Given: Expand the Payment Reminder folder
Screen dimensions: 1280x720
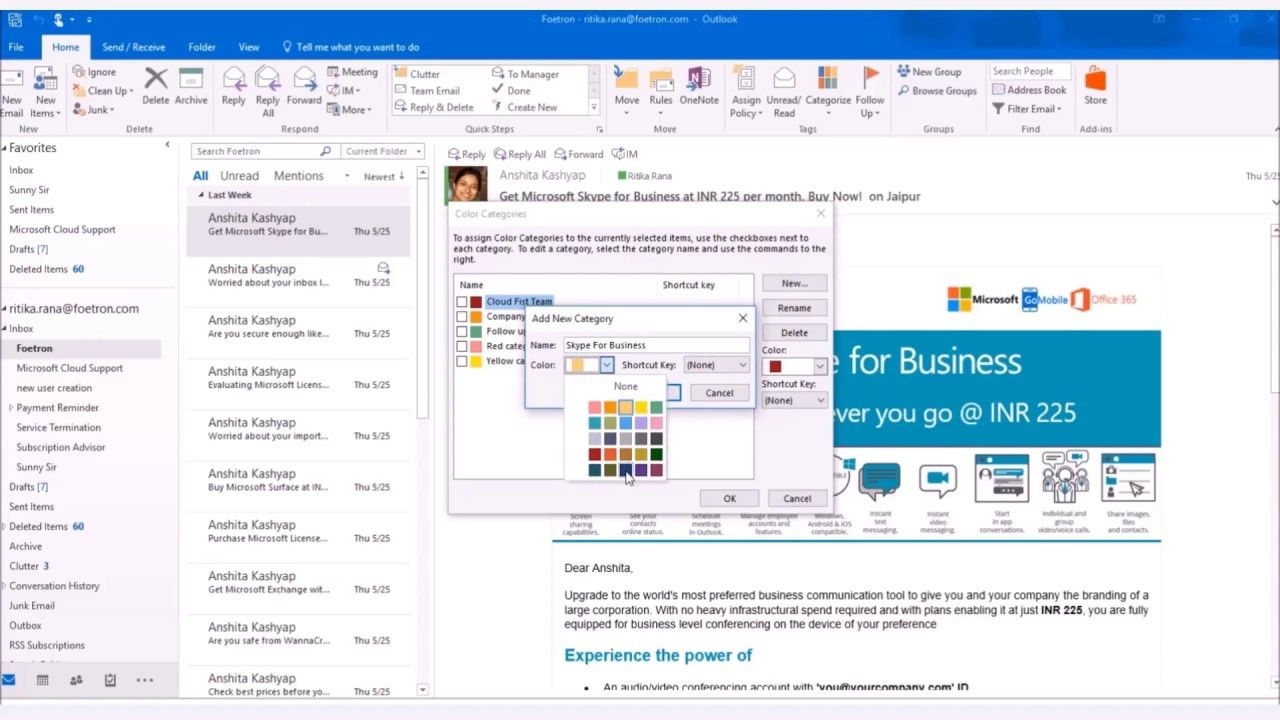Looking at the screenshot, I should (x=11, y=408).
